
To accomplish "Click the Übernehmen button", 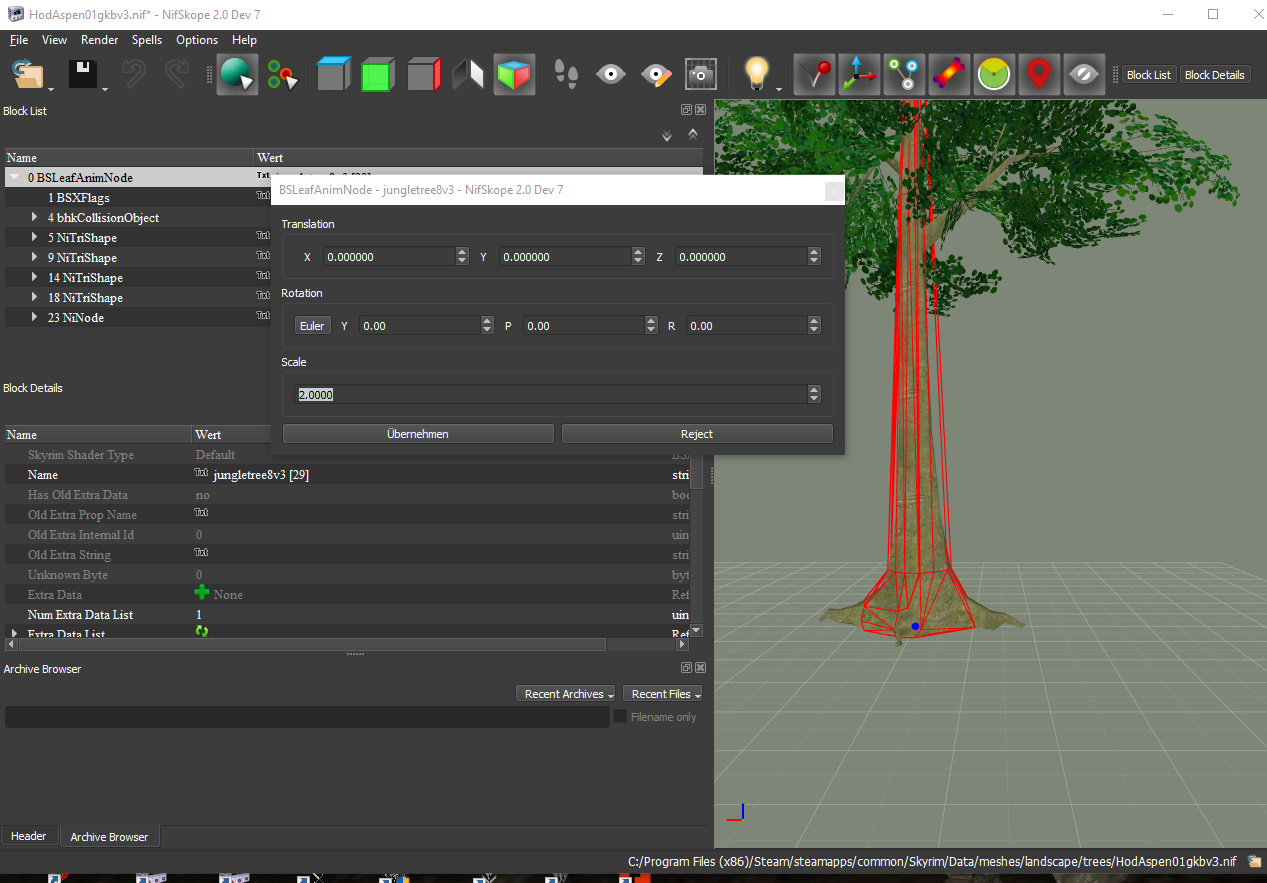I will [x=418, y=434].
